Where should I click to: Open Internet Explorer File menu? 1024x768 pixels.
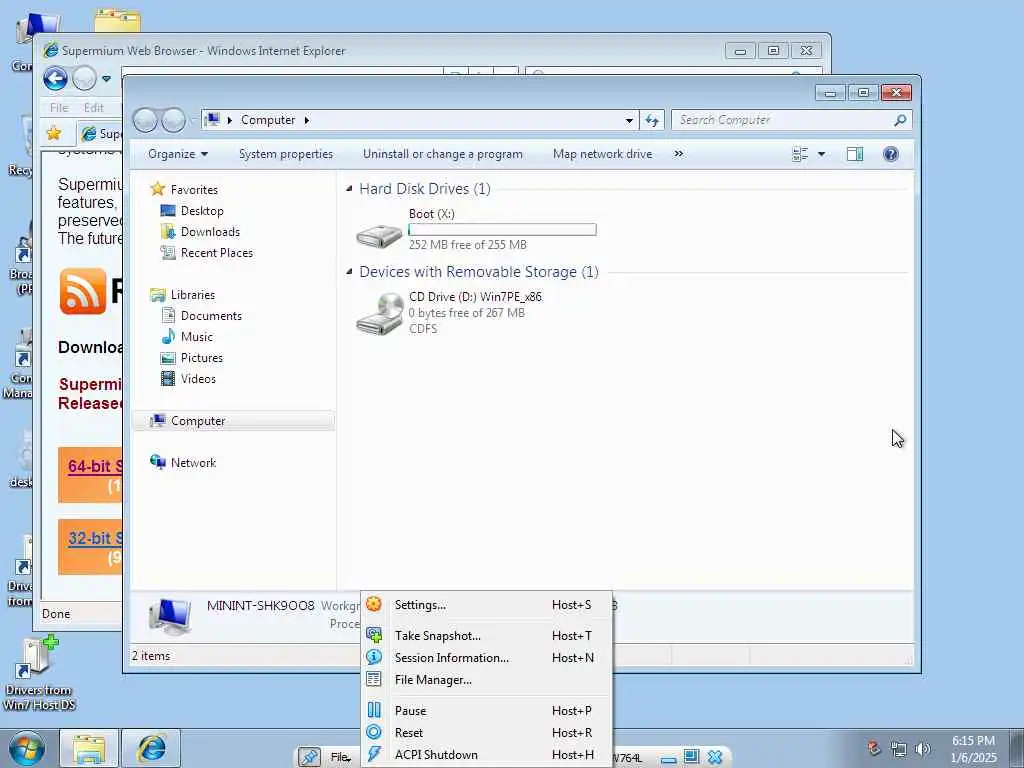(59, 108)
